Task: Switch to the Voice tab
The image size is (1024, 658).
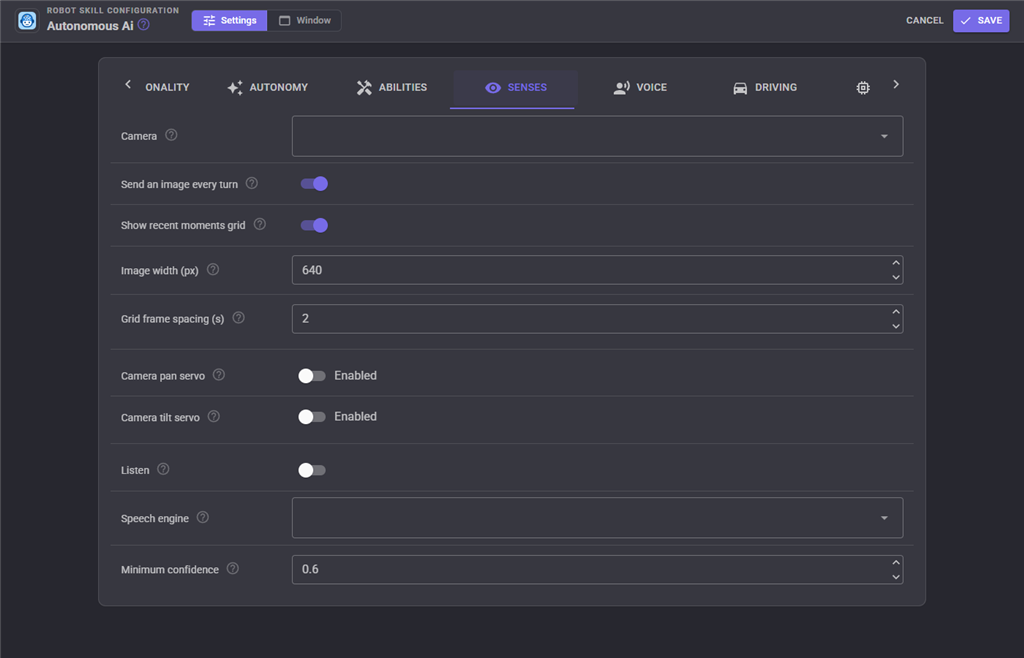Action: (x=640, y=87)
